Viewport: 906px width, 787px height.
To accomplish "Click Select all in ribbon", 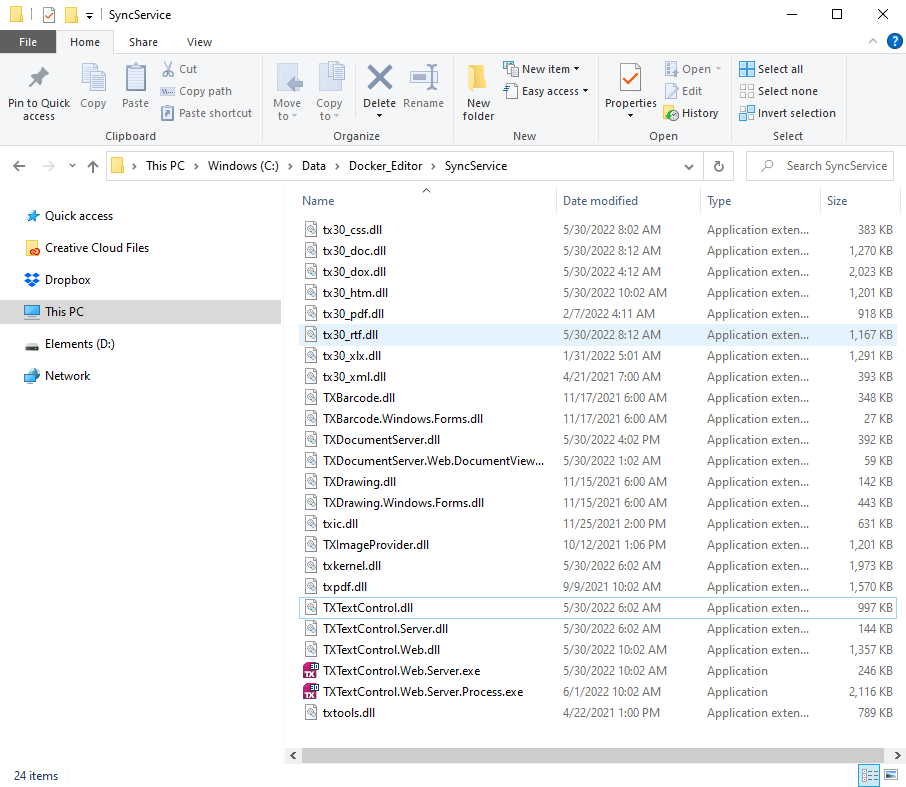I will [x=771, y=69].
